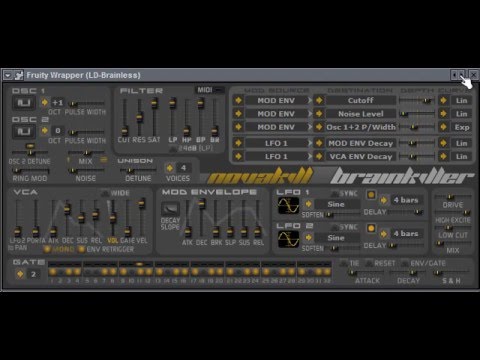Open the Fruity Wrapper window menu arrow
Screen dimensions: 480x360
pos(7,75)
